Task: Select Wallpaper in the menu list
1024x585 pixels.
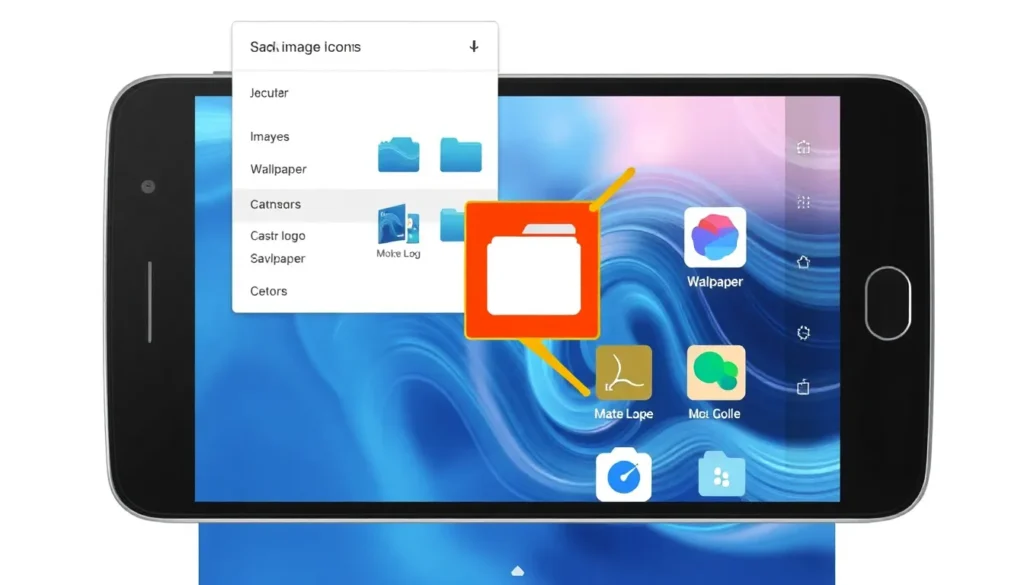Action: (x=278, y=169)
